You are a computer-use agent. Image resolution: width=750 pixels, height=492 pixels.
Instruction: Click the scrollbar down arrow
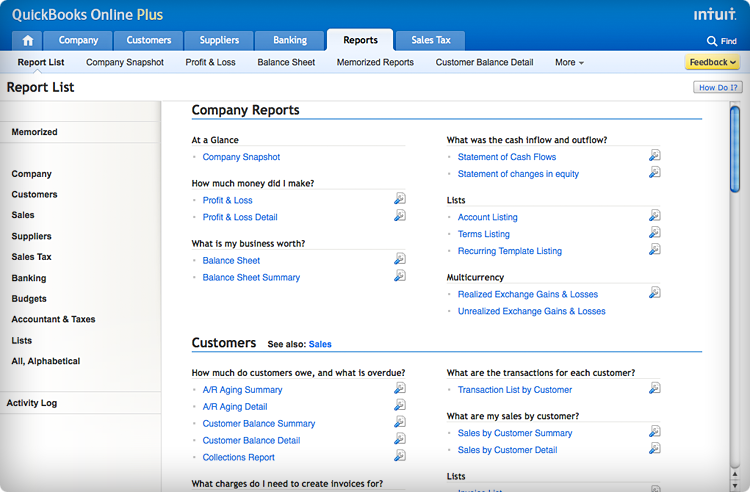[735, 486]
